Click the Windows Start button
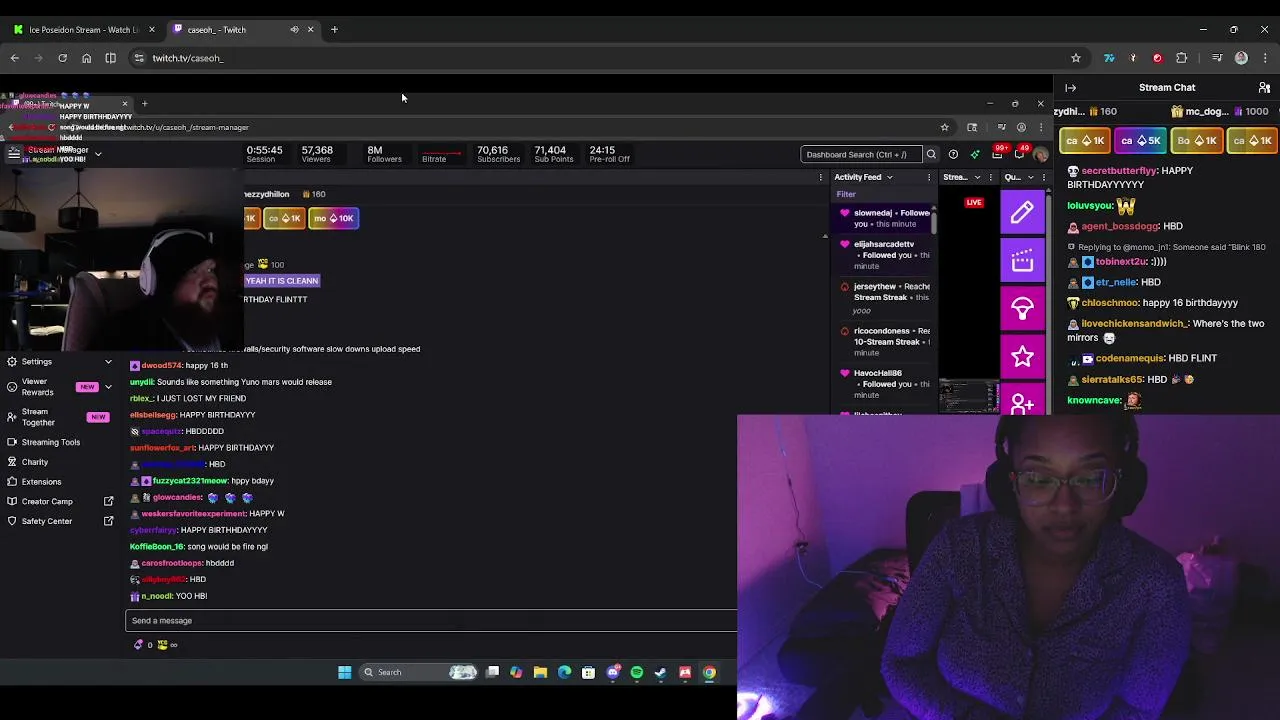Screen dimensions: 1280x720 tap(345, 672)
